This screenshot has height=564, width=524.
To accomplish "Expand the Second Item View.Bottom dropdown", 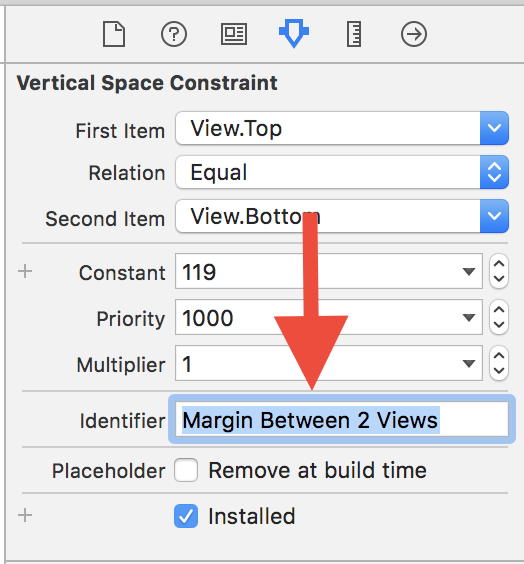I will coord(342,216).
